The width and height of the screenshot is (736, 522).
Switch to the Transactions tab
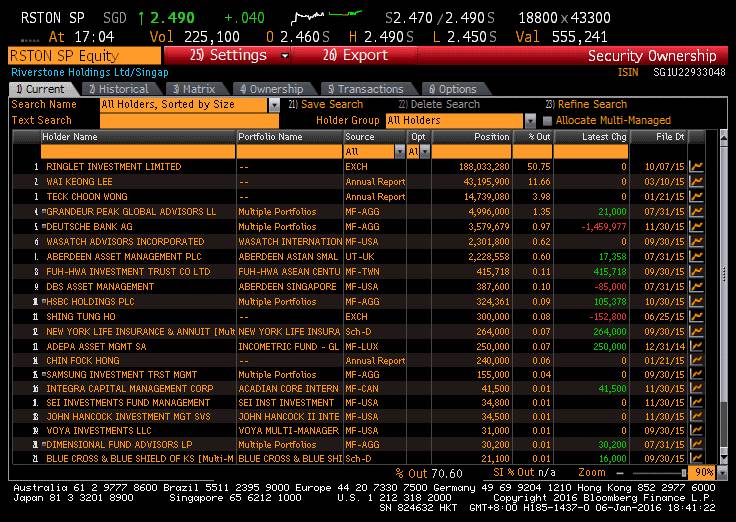(366, 89)
